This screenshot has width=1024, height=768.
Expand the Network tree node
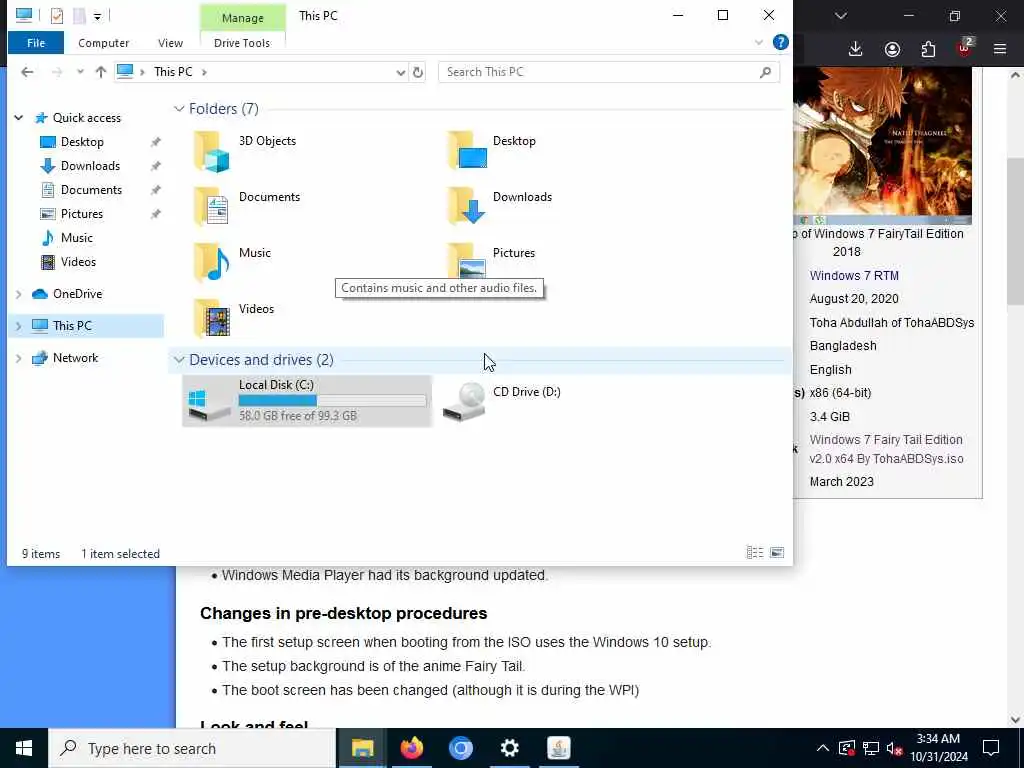[19, 358]
